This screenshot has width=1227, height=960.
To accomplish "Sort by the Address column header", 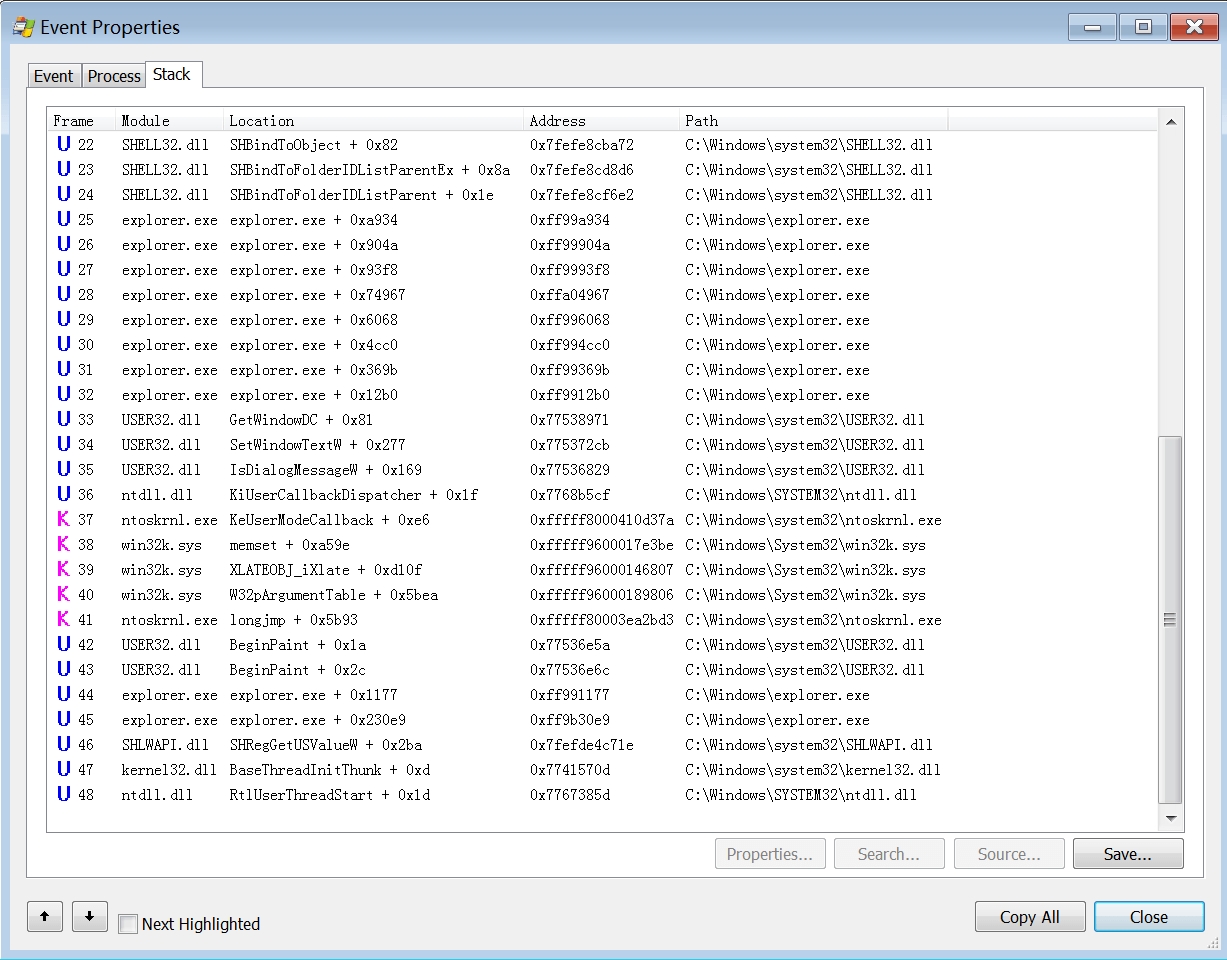I will [x=600, y=121].
